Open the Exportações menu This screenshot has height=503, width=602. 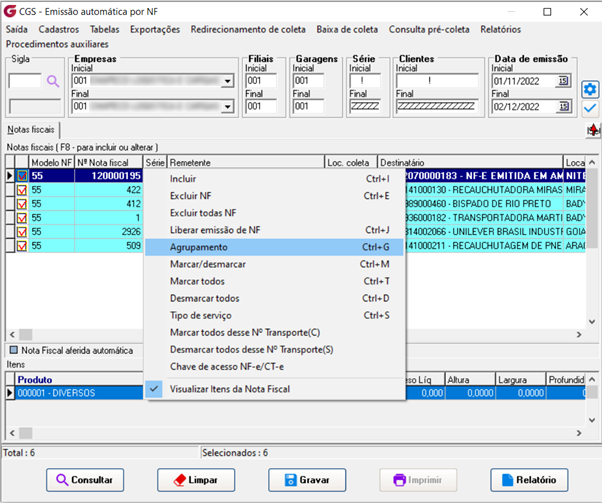coord(155,30)
